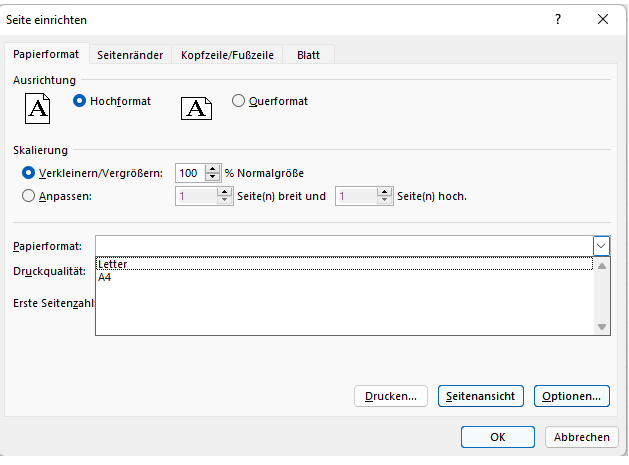Click the 100 percent scaling field
The width and height of the screenshot is (629, 465).
(191, 173)
